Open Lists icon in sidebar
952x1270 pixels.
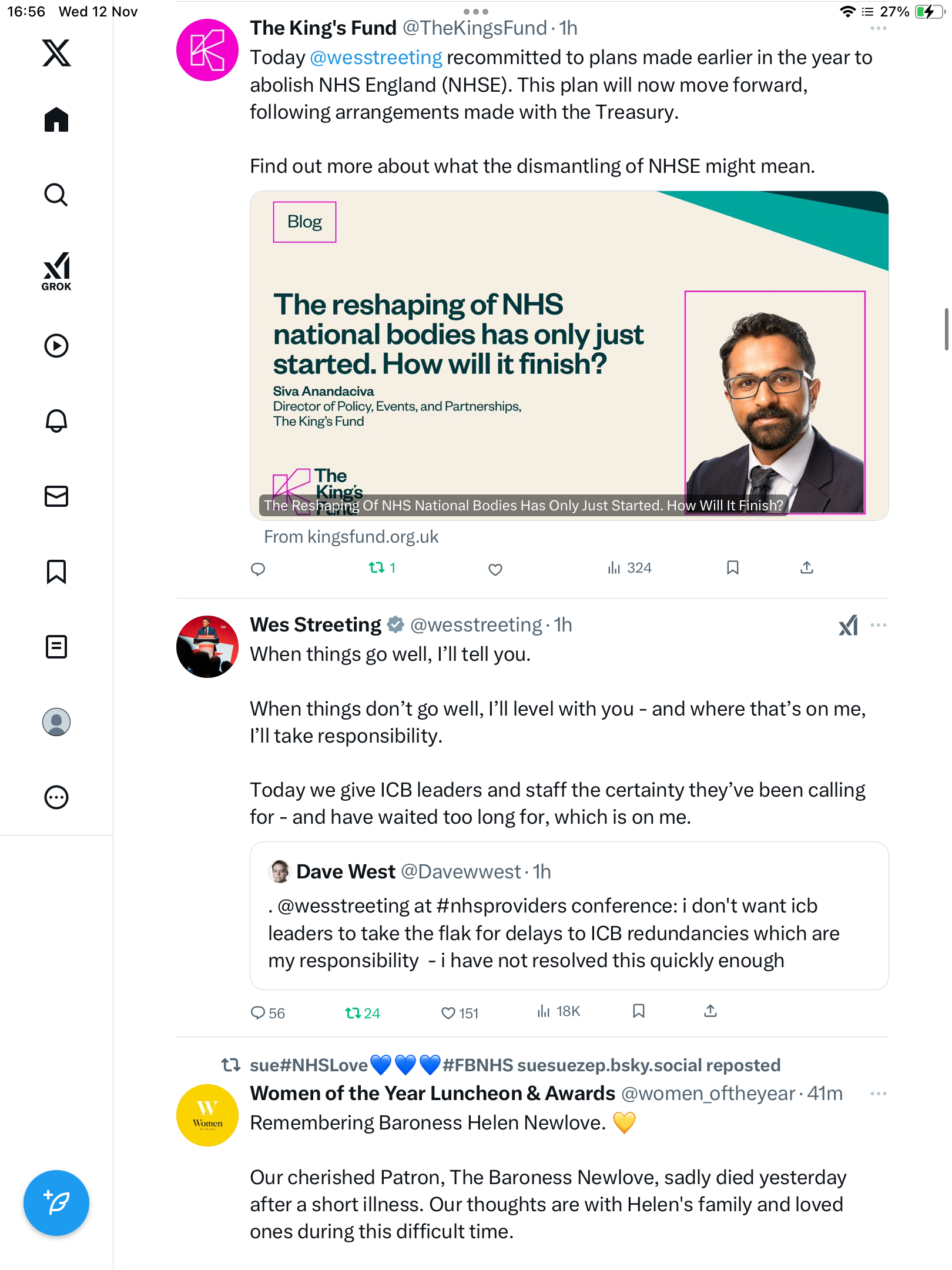(x=56, y=647)
